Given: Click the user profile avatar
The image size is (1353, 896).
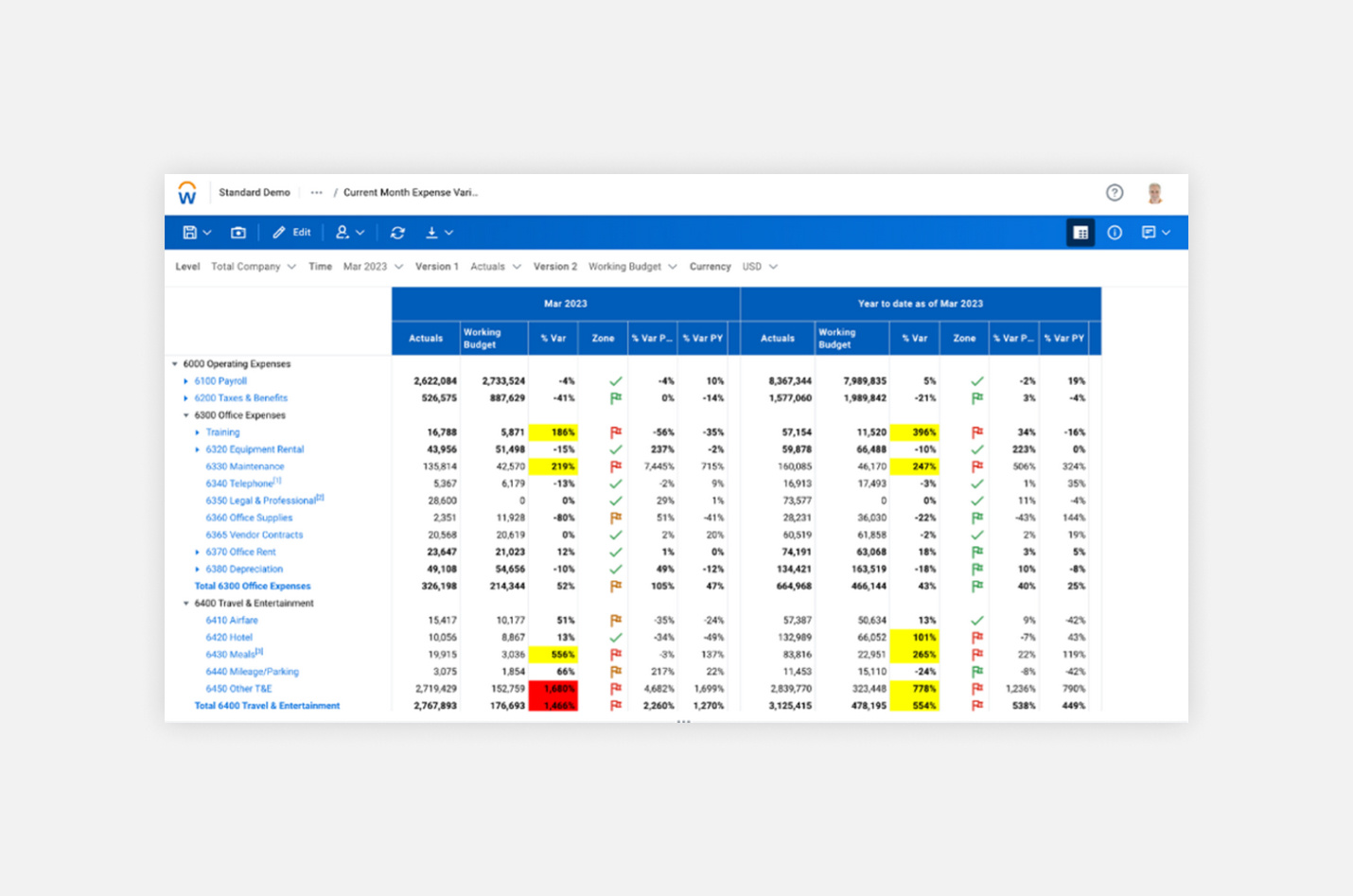Looking at the screenshot, I should 1155,192.
